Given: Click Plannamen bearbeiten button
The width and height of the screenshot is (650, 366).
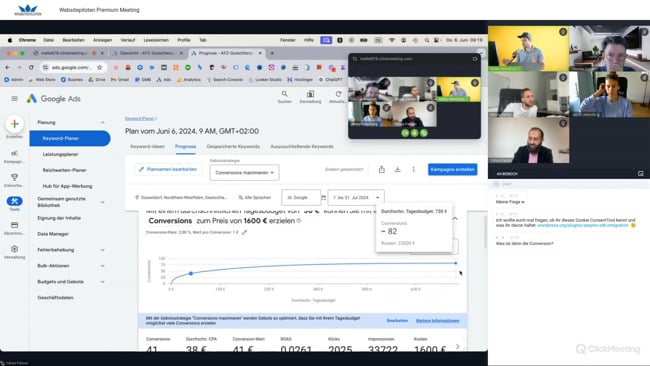Looking at the screenshot, I should [168, 169].
